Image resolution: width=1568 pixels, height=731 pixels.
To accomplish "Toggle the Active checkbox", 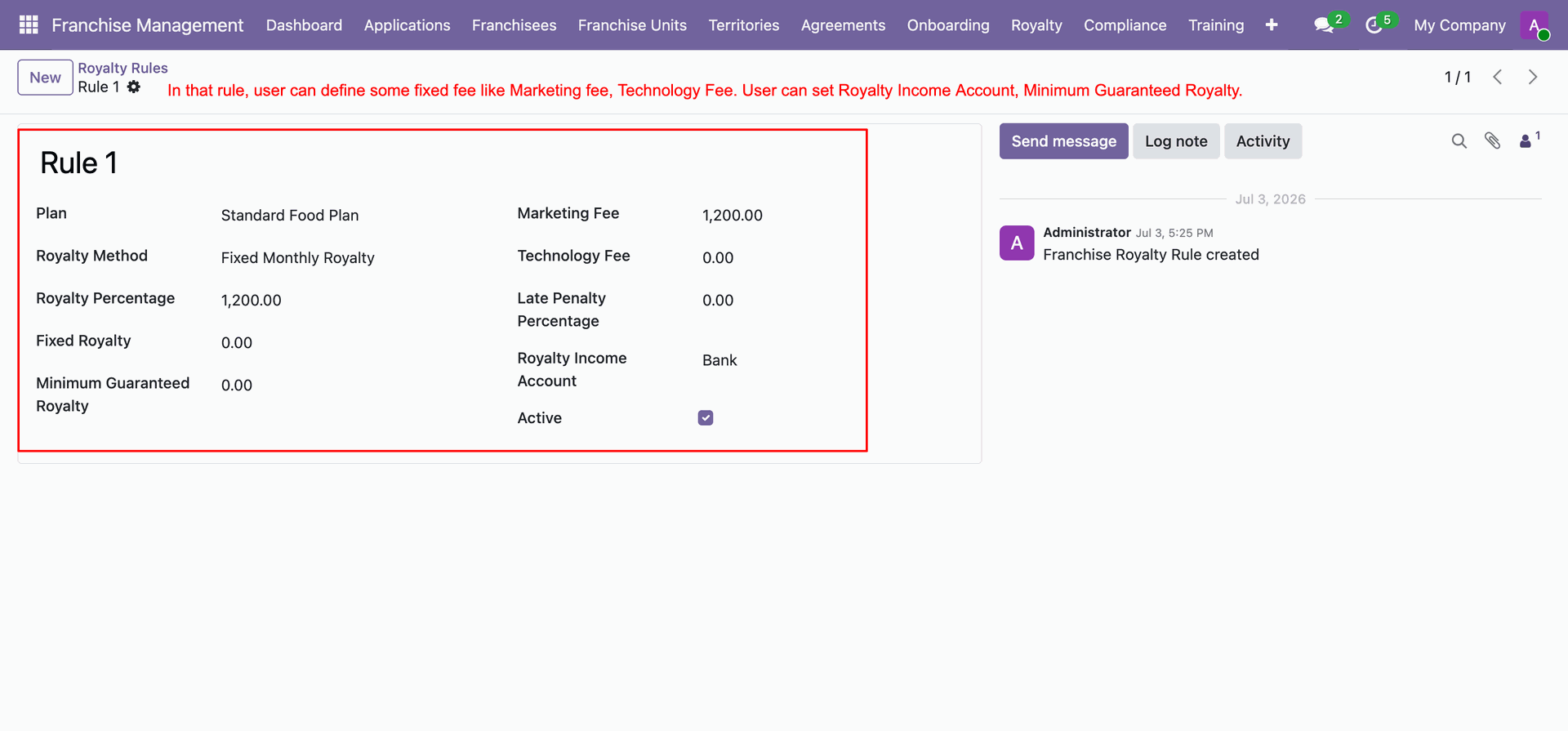I will (x=706, y=418).
